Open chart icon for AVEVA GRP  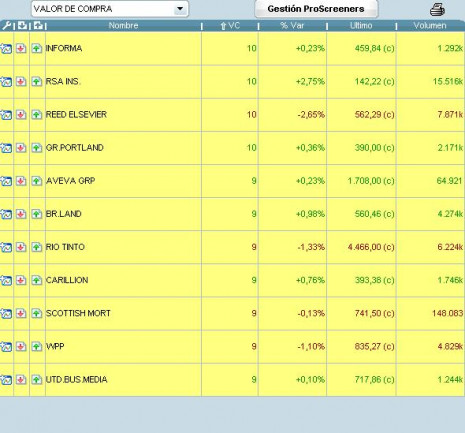pyautogui.click(x=6, y=181)
